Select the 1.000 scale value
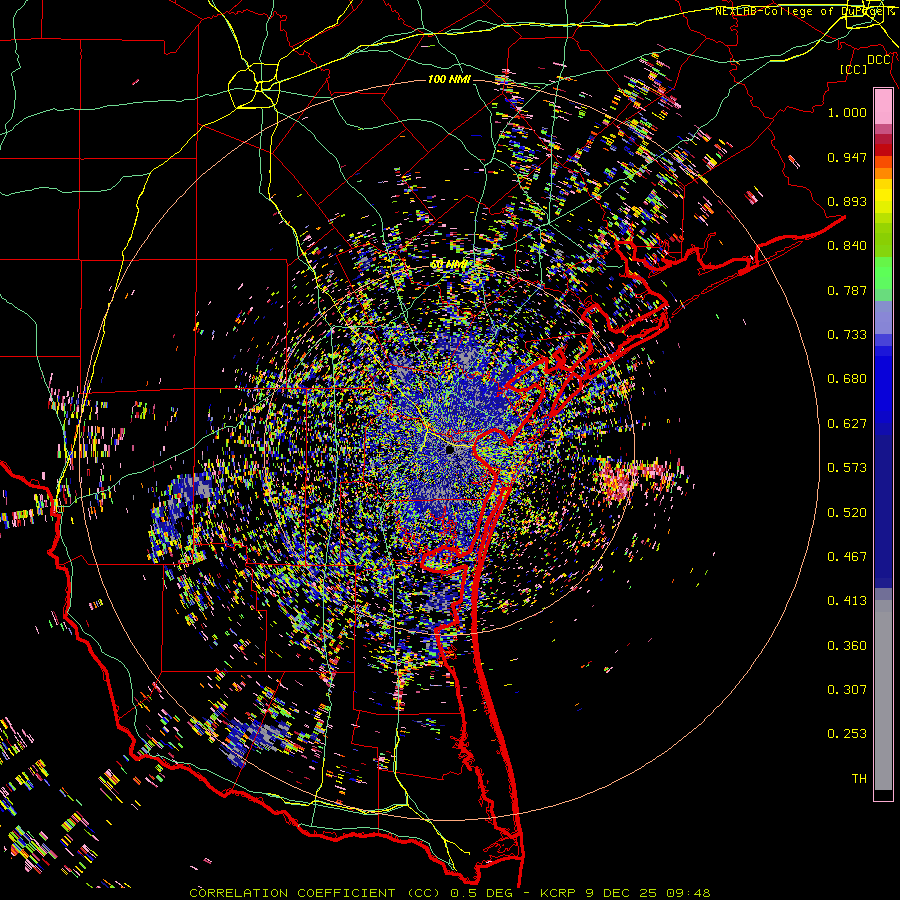The image size is (900, 900). pos(847,112)
